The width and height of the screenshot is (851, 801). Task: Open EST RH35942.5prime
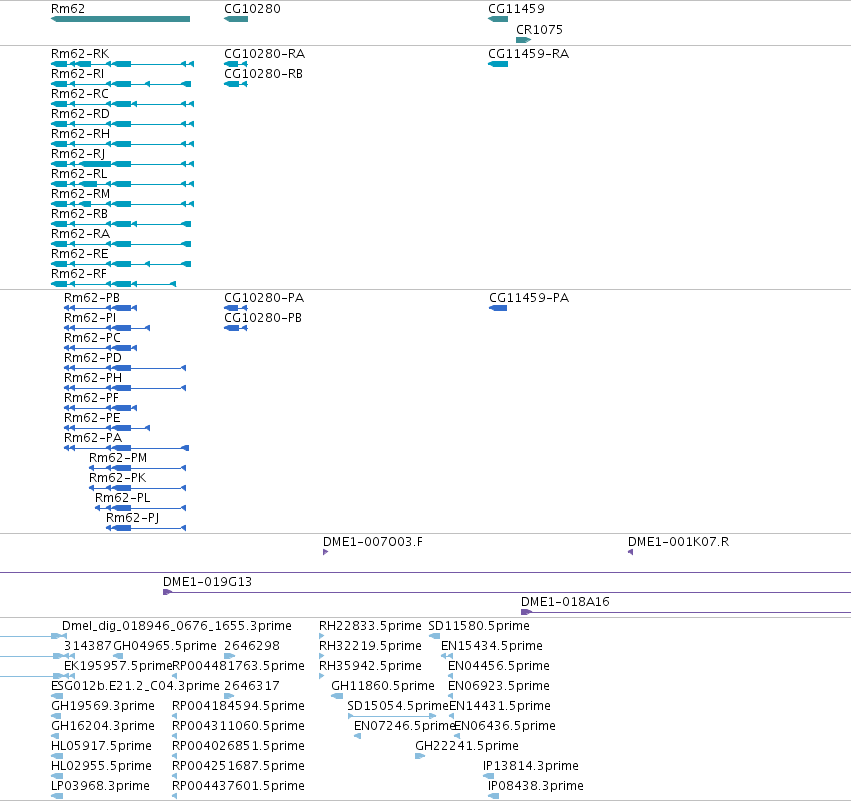click(x=370, y=666)
